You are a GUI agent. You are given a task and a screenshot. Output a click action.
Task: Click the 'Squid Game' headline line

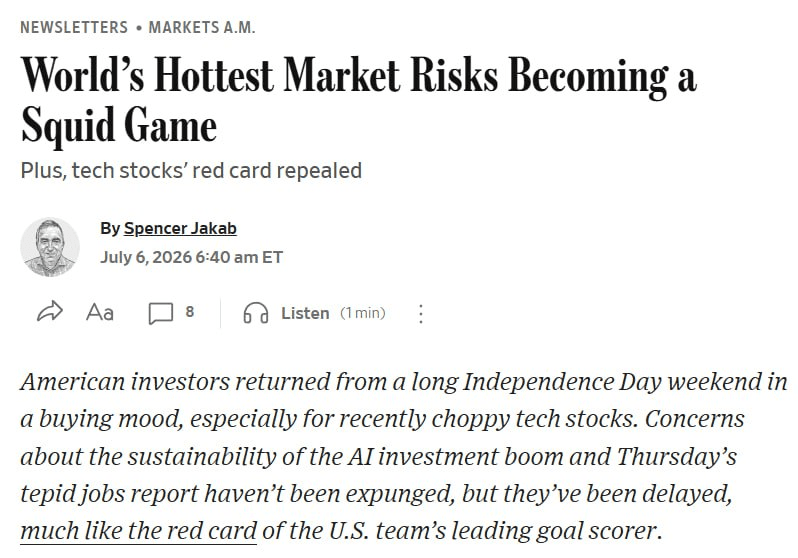point(119,125)
